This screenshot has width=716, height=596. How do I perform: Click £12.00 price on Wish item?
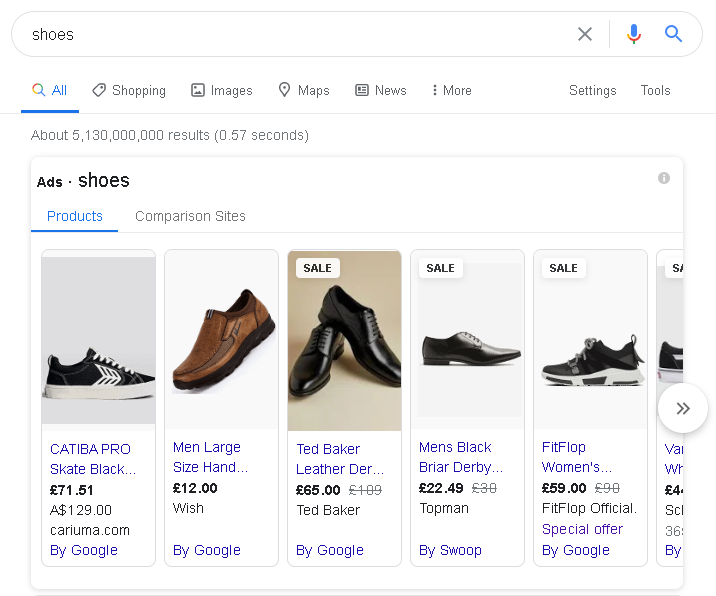coord(195,488)
